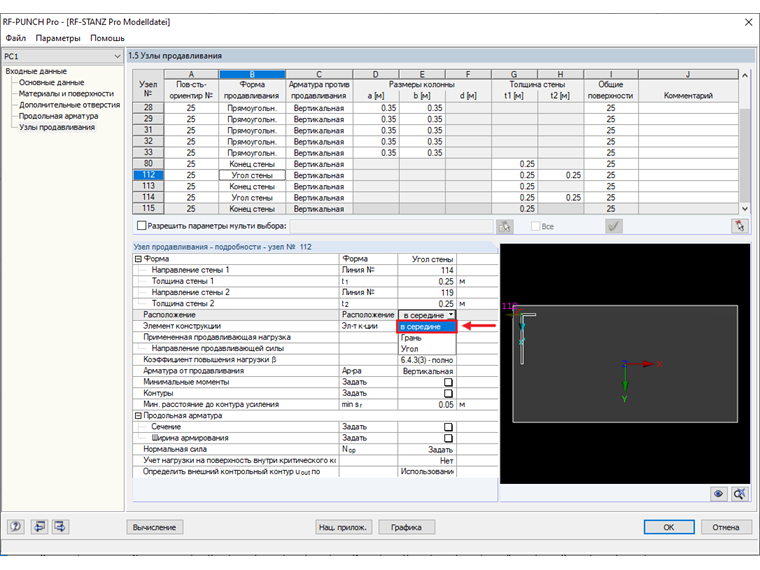Image resolution: width=760 pixels, height=570 pixels.
Task: Click the zoom reset icon under the graphic
Action: (x=740, y=494)
